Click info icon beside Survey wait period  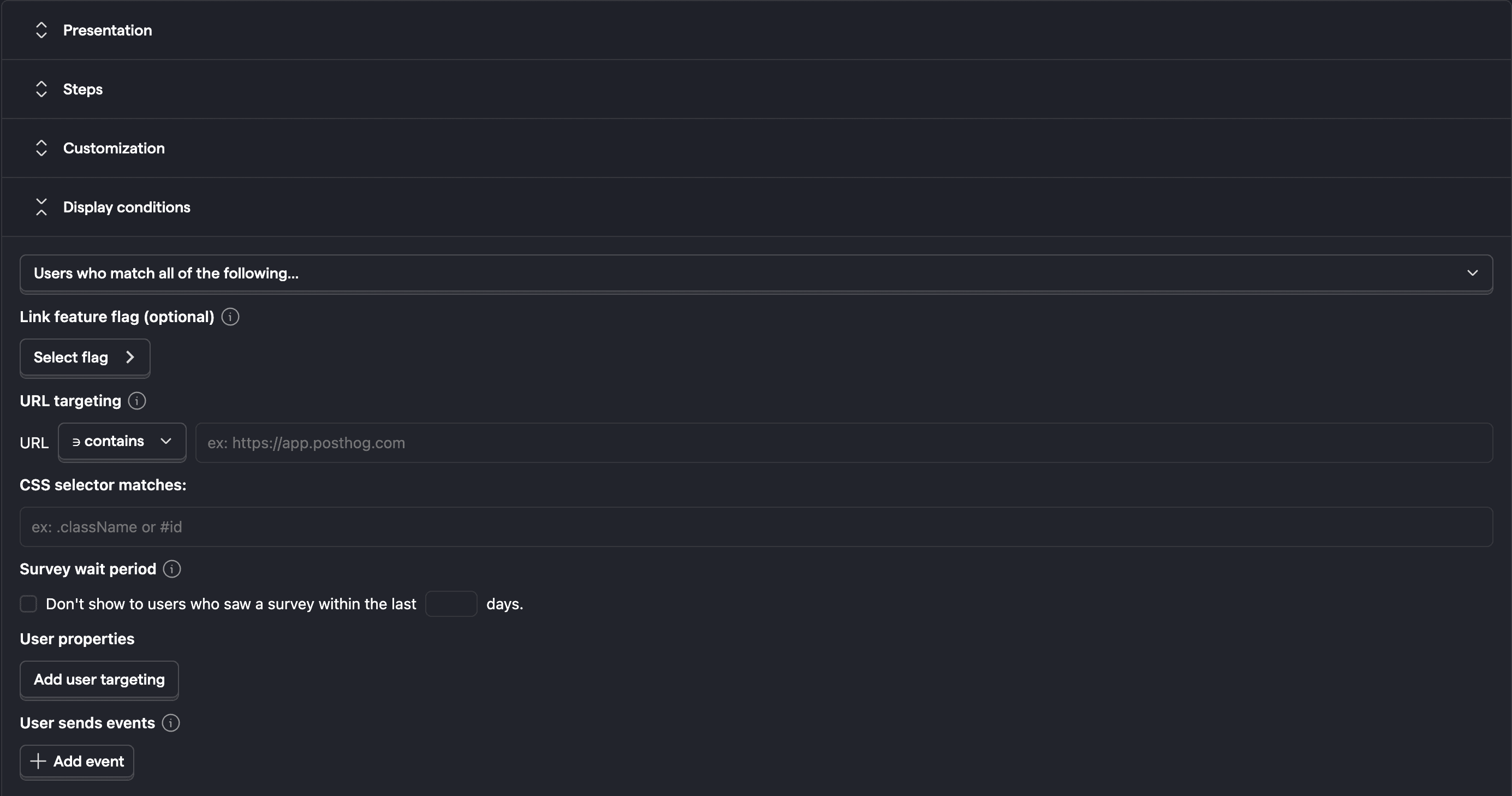172,569
